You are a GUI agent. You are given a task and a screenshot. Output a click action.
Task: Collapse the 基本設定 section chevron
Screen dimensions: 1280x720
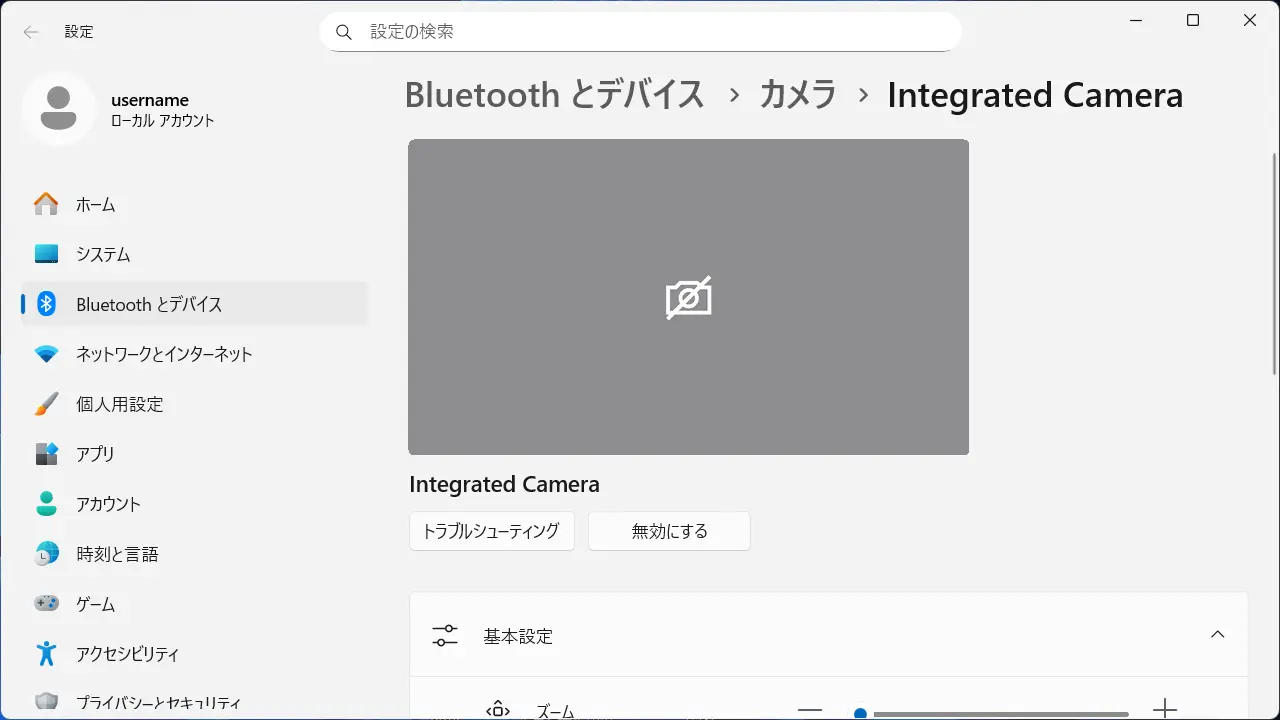pos(1217,635)
